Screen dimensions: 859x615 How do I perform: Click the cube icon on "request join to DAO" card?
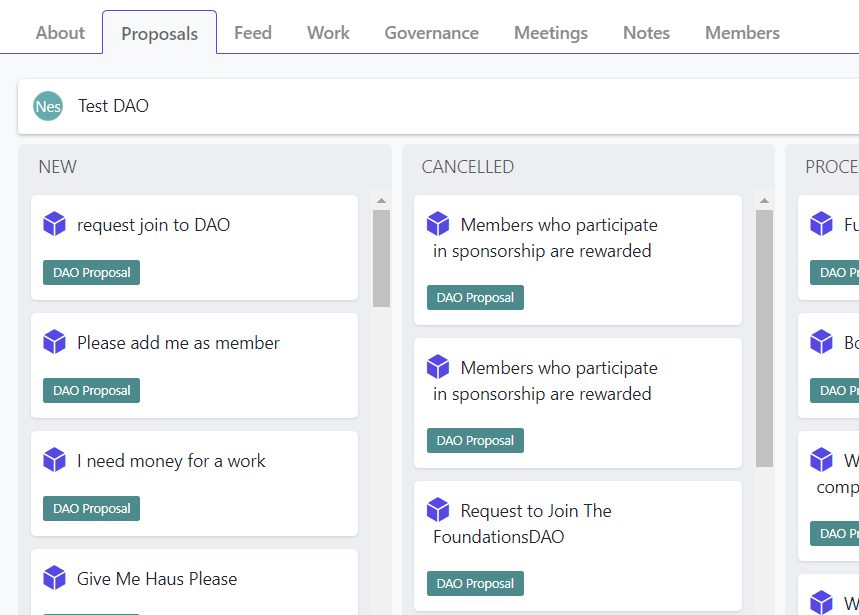click(x=54, y=224)
